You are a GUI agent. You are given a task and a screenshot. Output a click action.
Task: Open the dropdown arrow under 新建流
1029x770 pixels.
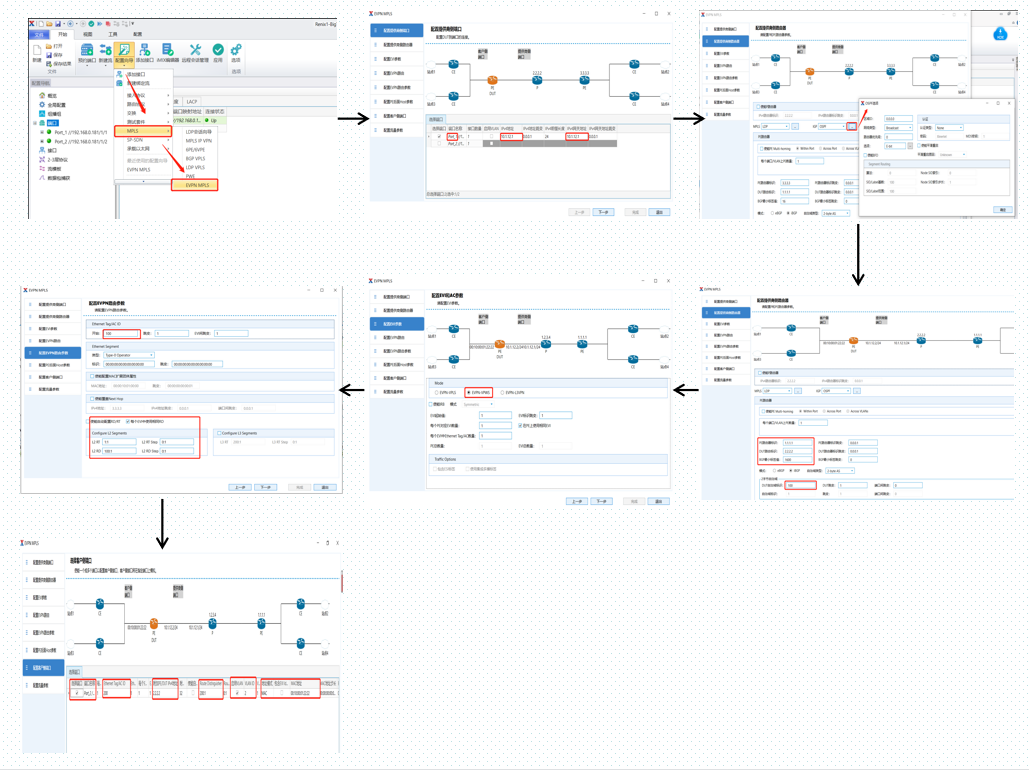[x=105, y=66]
